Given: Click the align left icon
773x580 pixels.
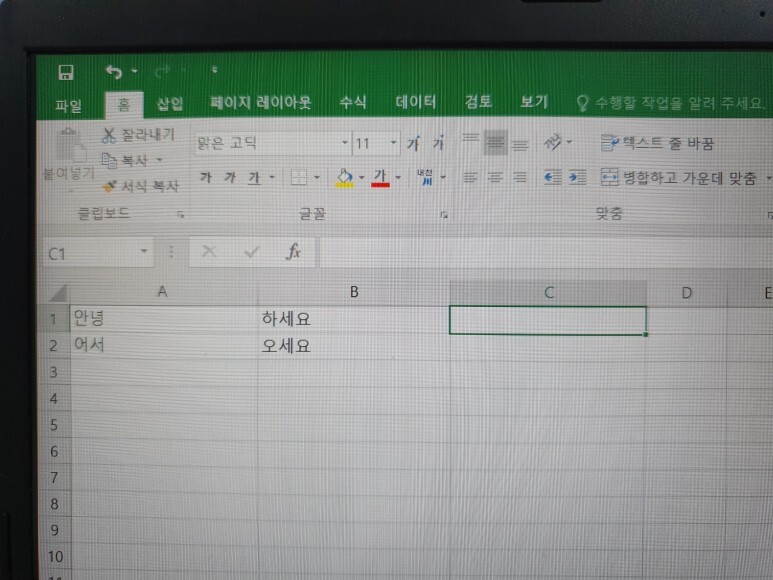Looking at the screenshot, I should pyautogui.click(x=470, y=177).
